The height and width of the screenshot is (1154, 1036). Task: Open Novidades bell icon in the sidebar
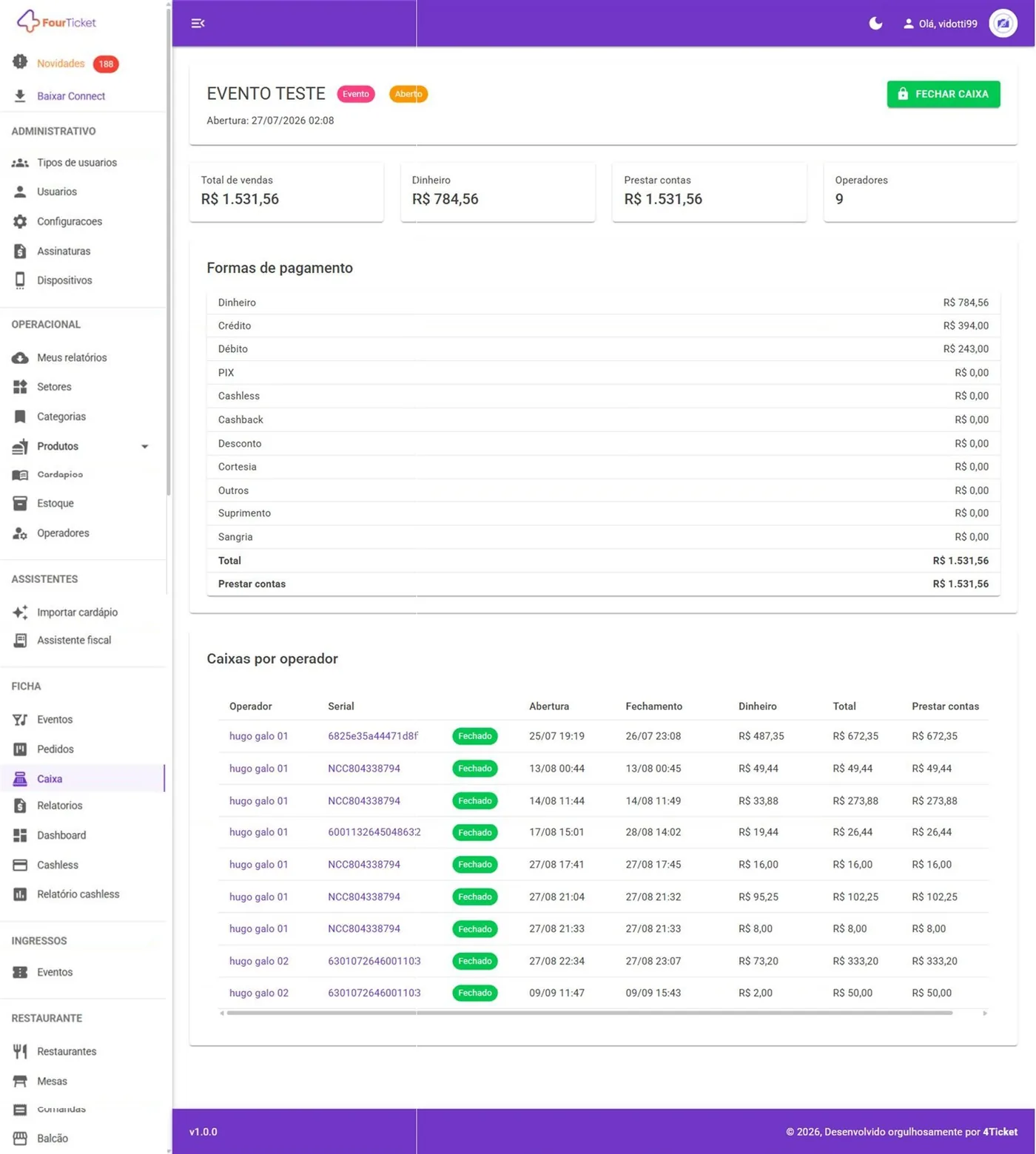pyautogui.click(x=20, y=63)
